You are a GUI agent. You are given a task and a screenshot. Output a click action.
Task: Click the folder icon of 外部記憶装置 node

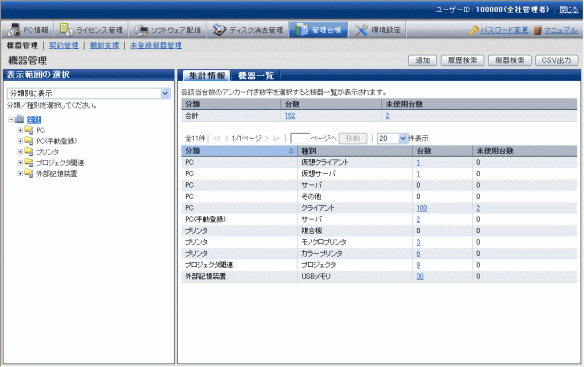tap(29, 174)
